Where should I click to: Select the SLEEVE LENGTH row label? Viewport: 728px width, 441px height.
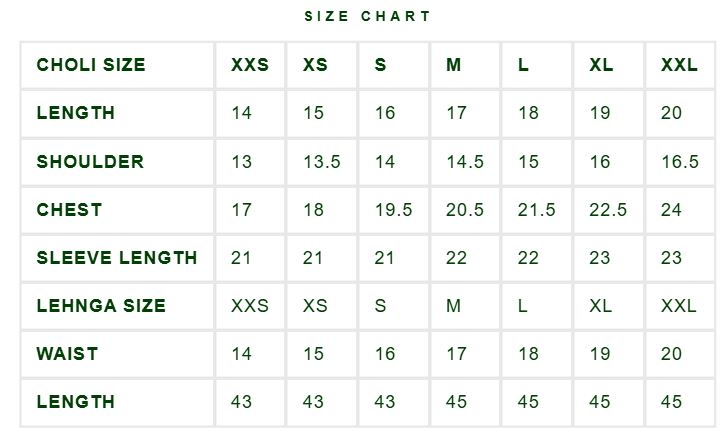click(117, 258)
